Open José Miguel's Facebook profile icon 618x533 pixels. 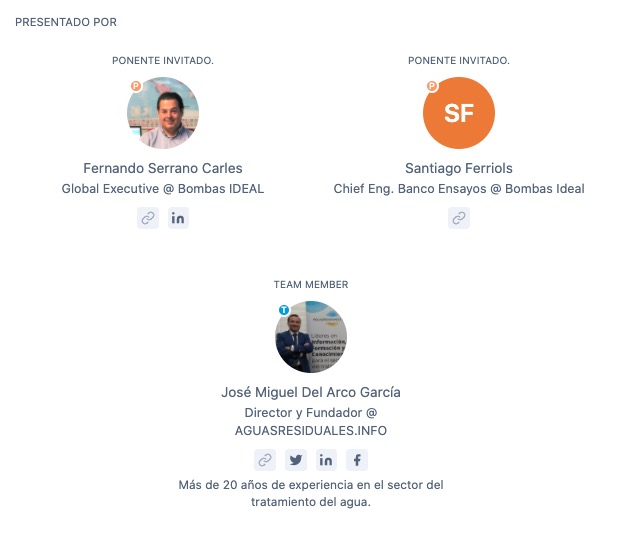tap(357, 460)
